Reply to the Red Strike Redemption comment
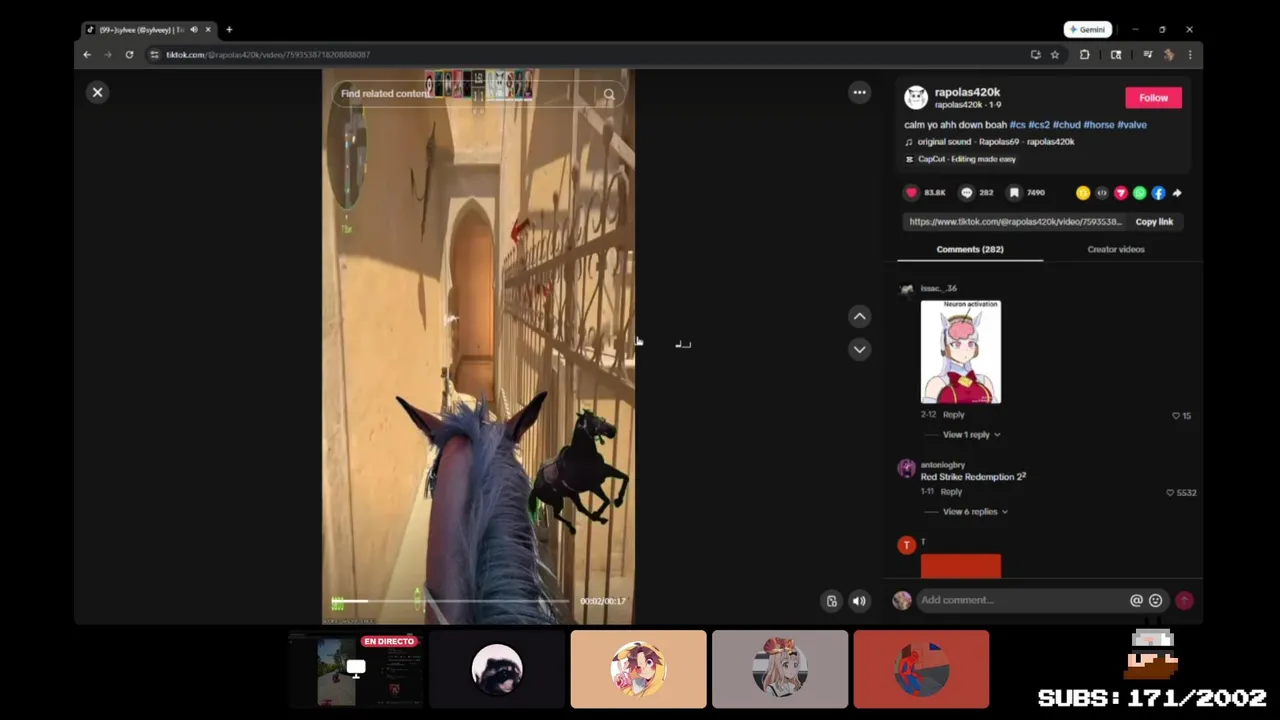 point(951,492)
